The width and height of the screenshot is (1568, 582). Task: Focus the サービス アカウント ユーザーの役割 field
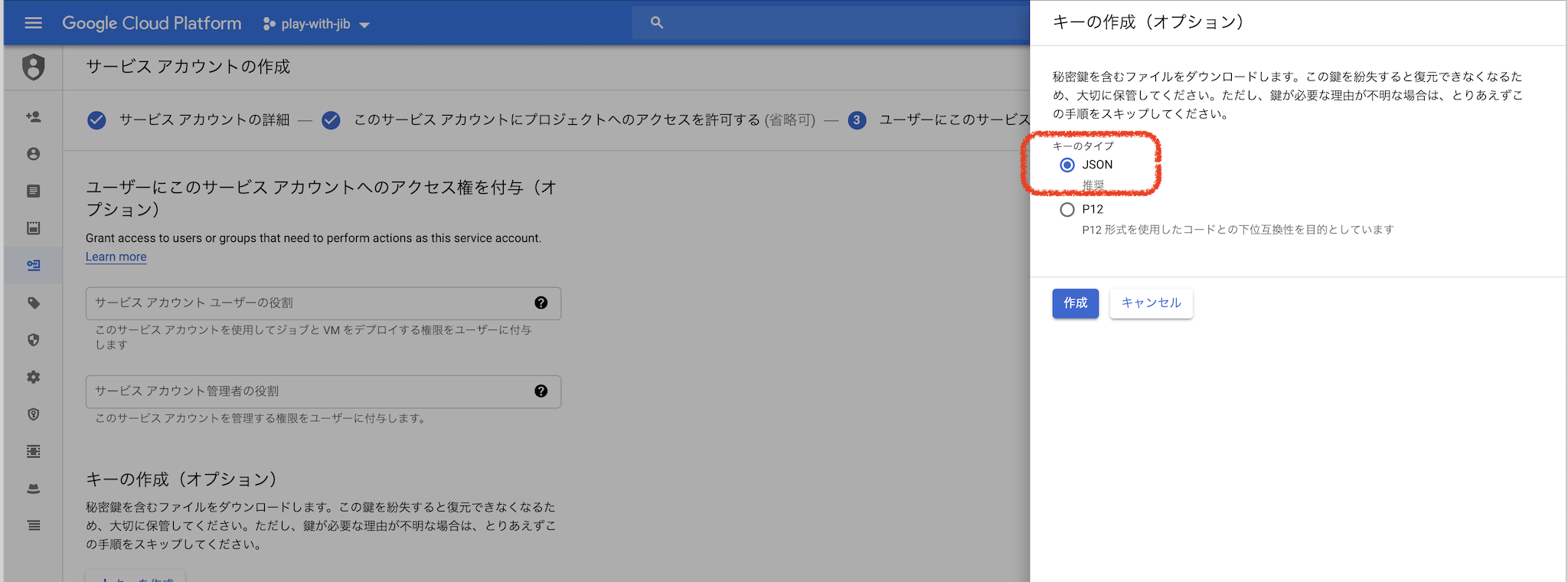323,303
